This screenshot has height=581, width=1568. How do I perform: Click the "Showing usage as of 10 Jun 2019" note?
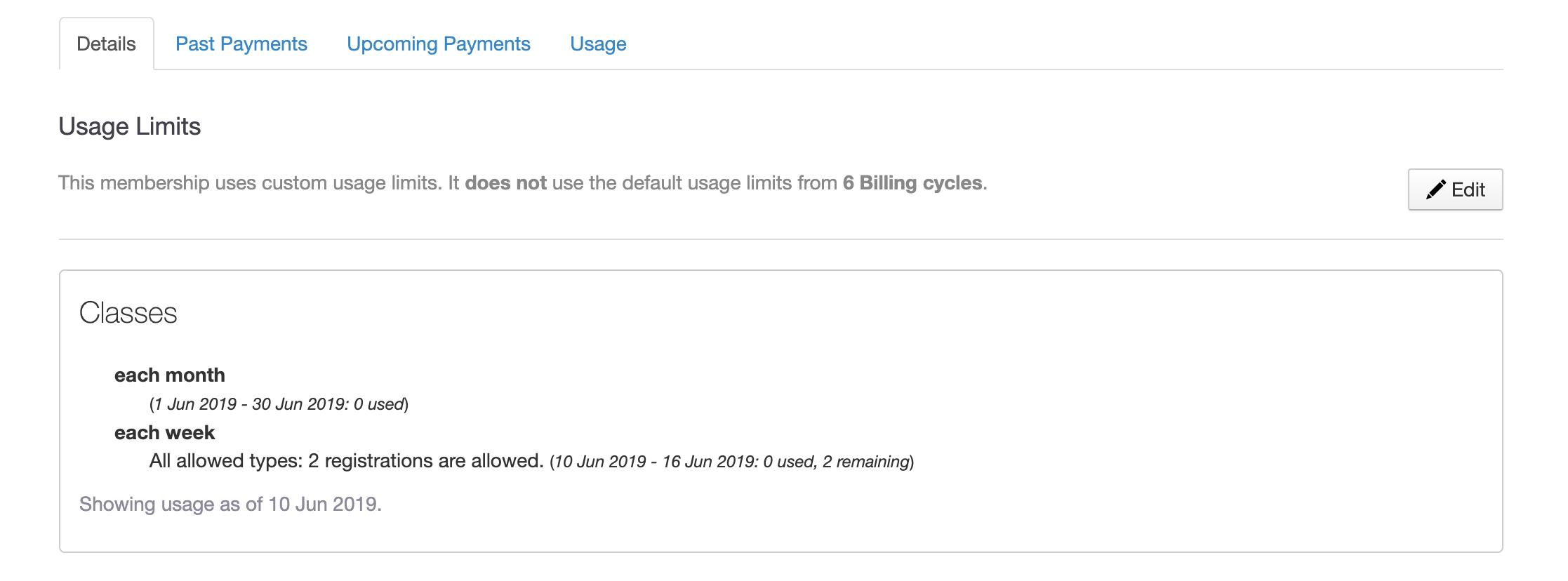[230, 504]
